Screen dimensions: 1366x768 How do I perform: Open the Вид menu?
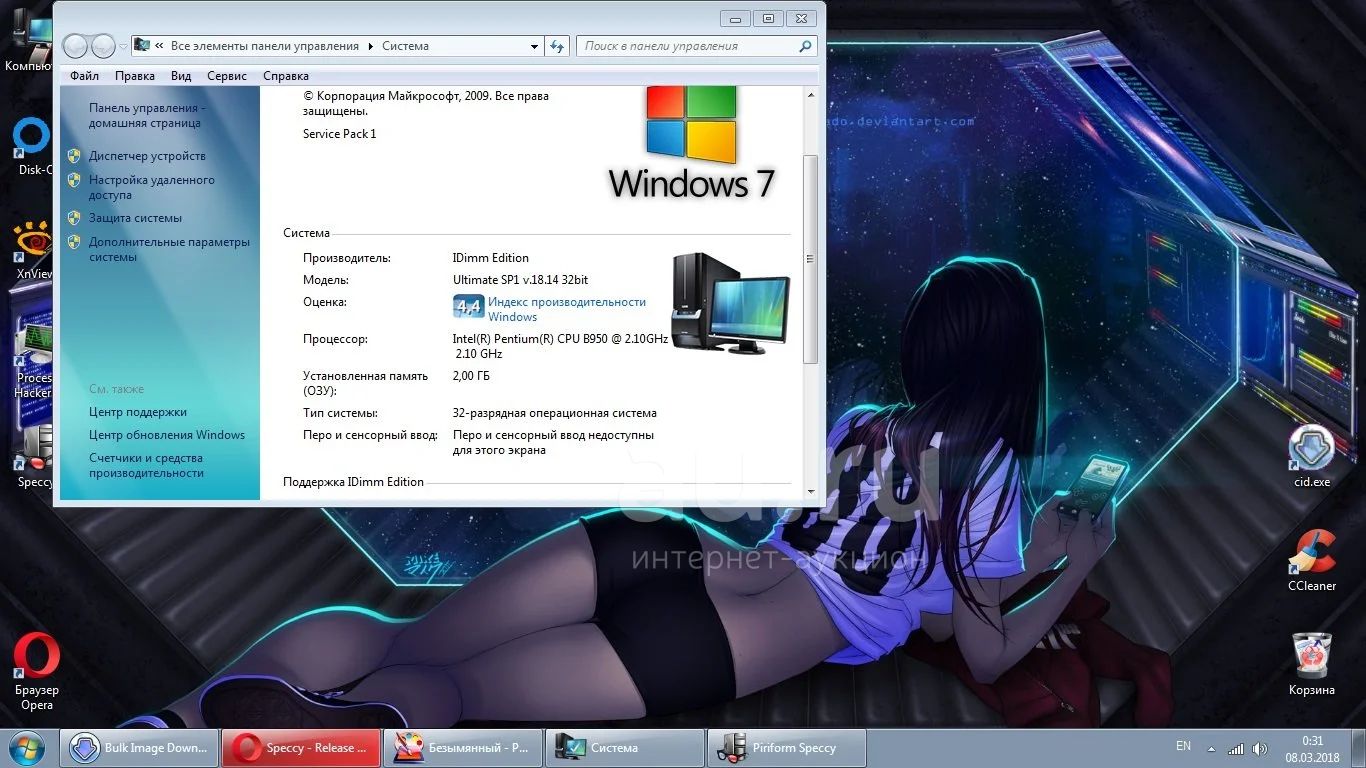coord(181,76)
